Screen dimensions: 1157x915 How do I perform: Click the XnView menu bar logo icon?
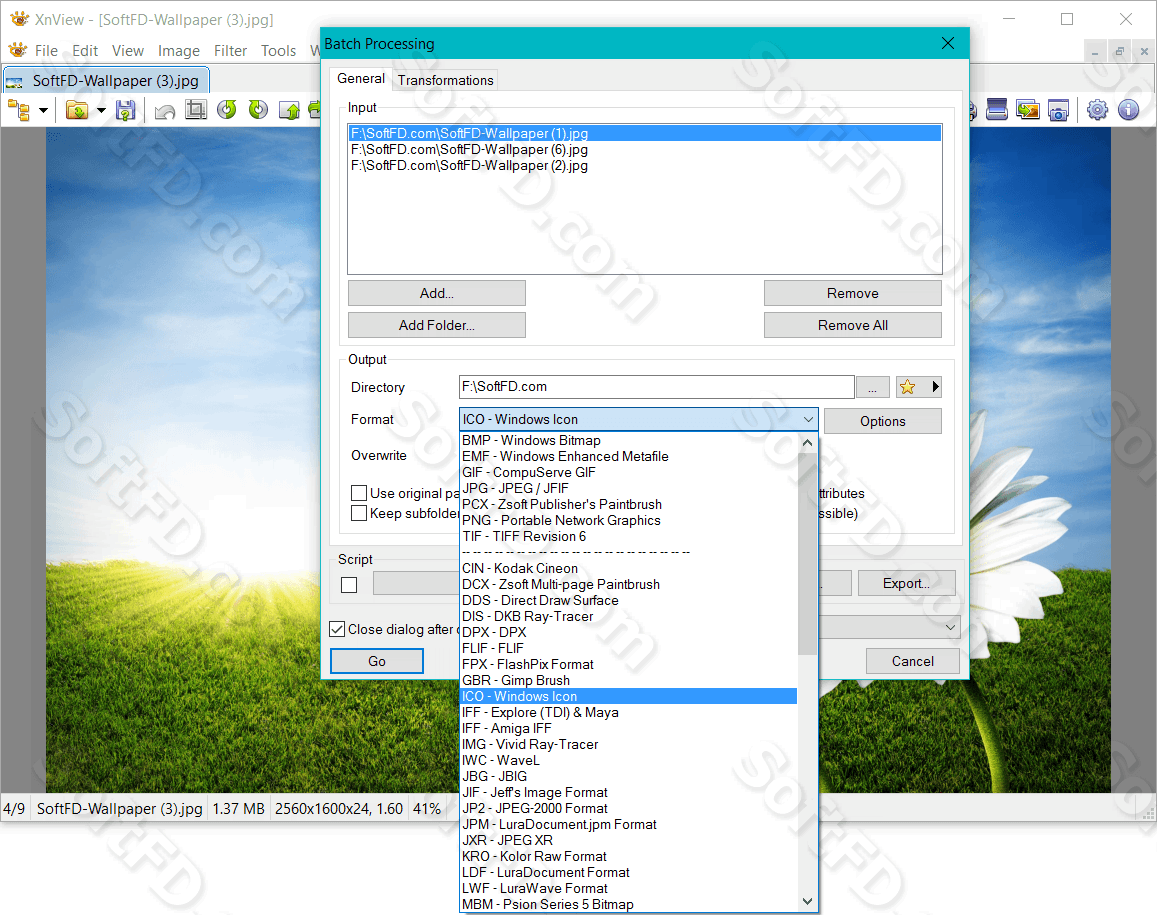[x=17, y=50]
